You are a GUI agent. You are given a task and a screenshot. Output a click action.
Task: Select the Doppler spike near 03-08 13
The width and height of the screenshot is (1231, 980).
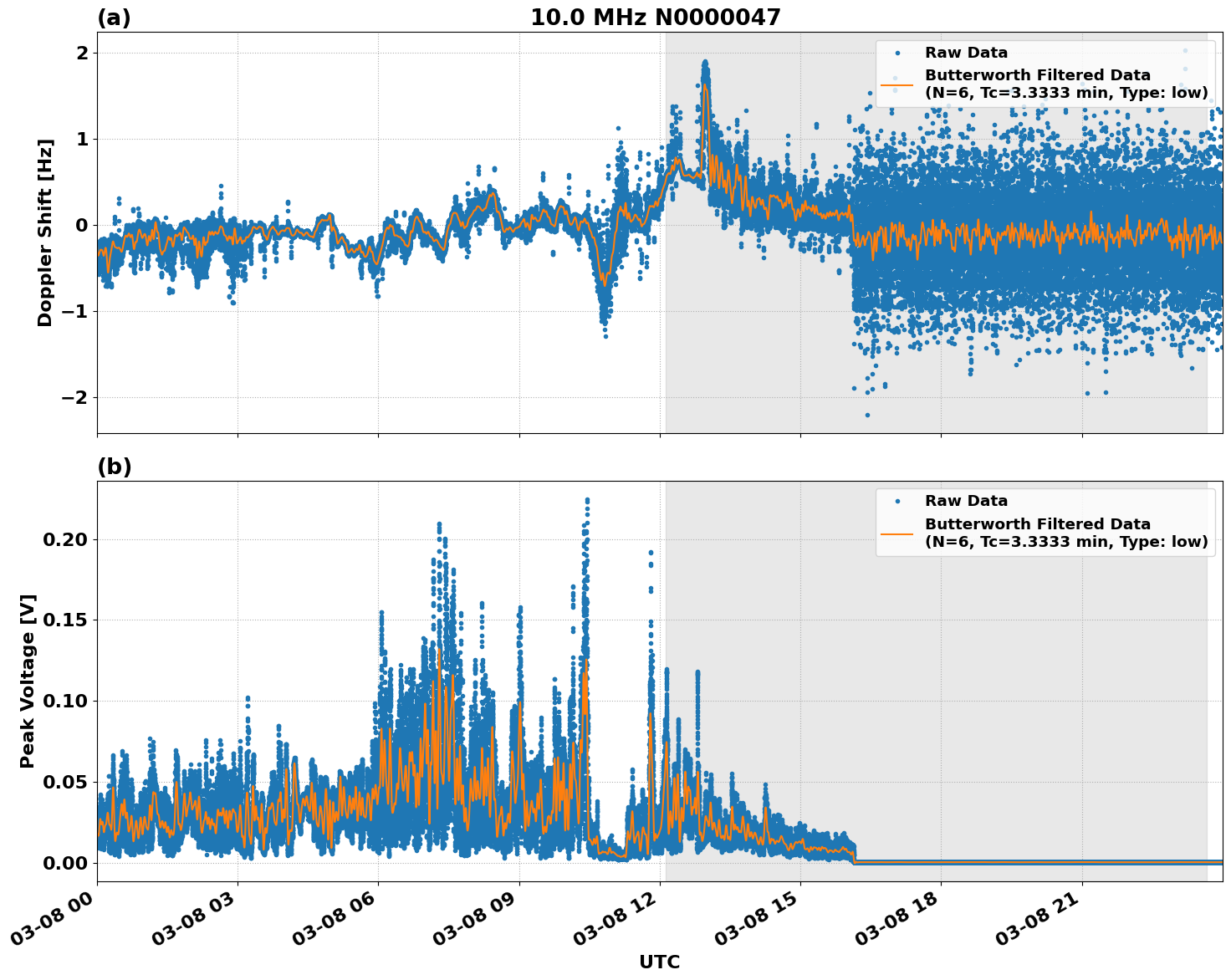coord(704,67)
